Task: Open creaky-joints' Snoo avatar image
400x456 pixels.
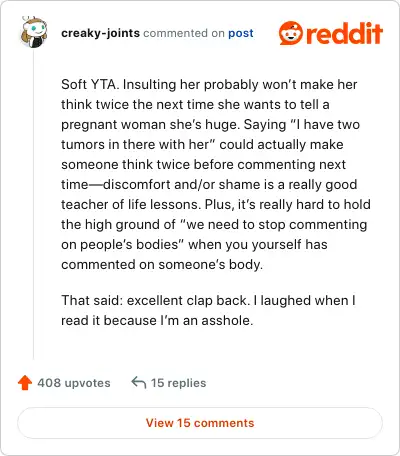Action: tap(33, 32)
